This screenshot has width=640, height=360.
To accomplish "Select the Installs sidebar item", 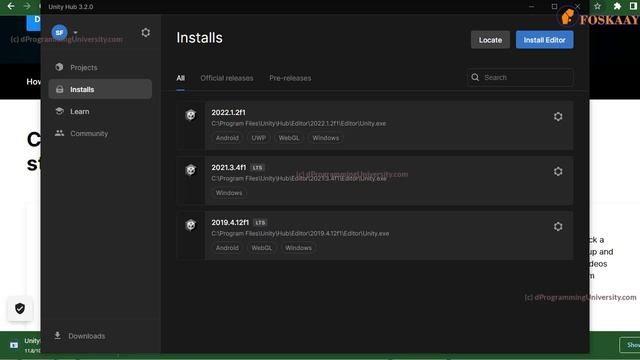I will point(100,89).
